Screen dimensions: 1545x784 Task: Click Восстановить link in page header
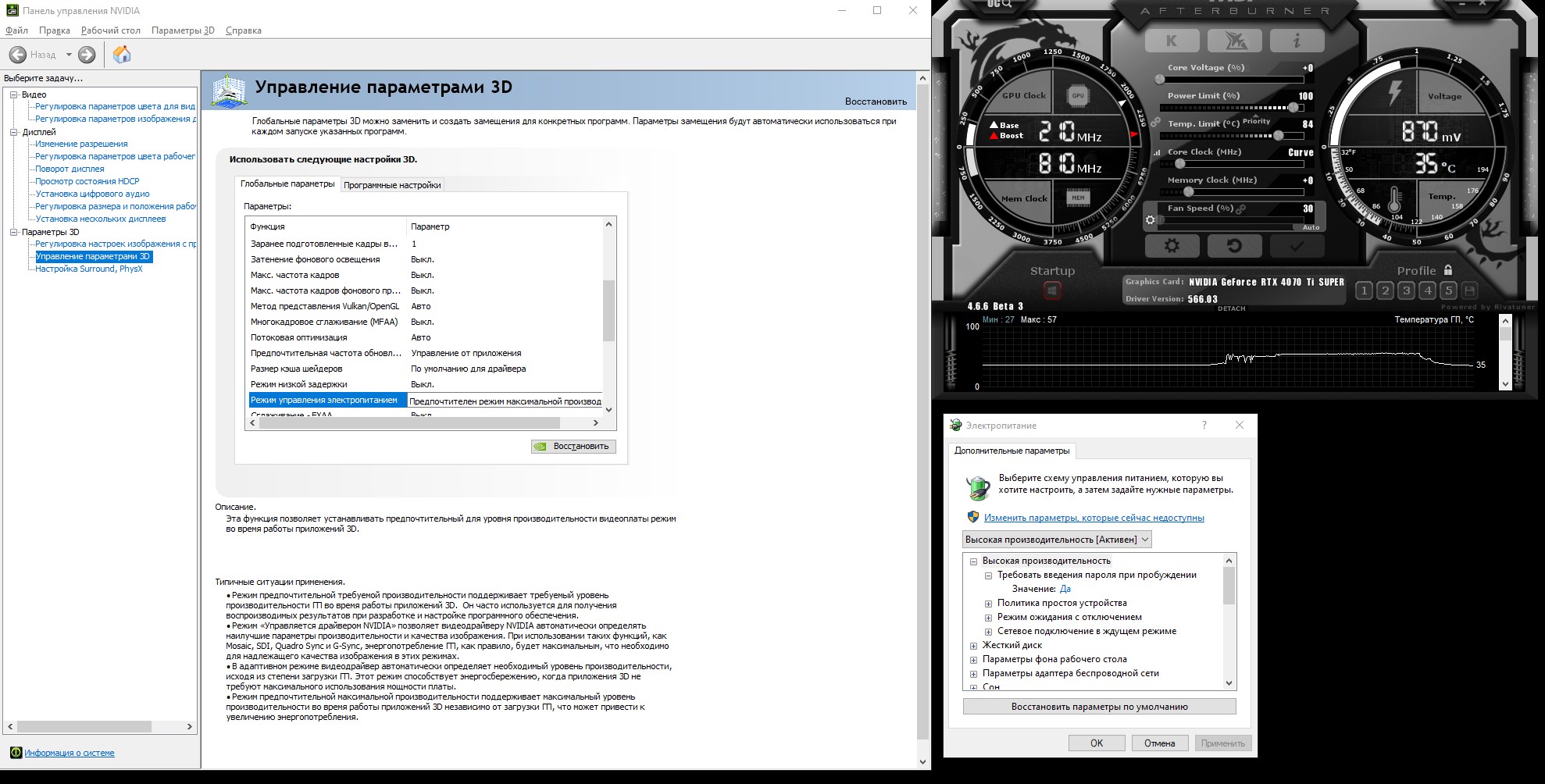(x=876, y=102)
